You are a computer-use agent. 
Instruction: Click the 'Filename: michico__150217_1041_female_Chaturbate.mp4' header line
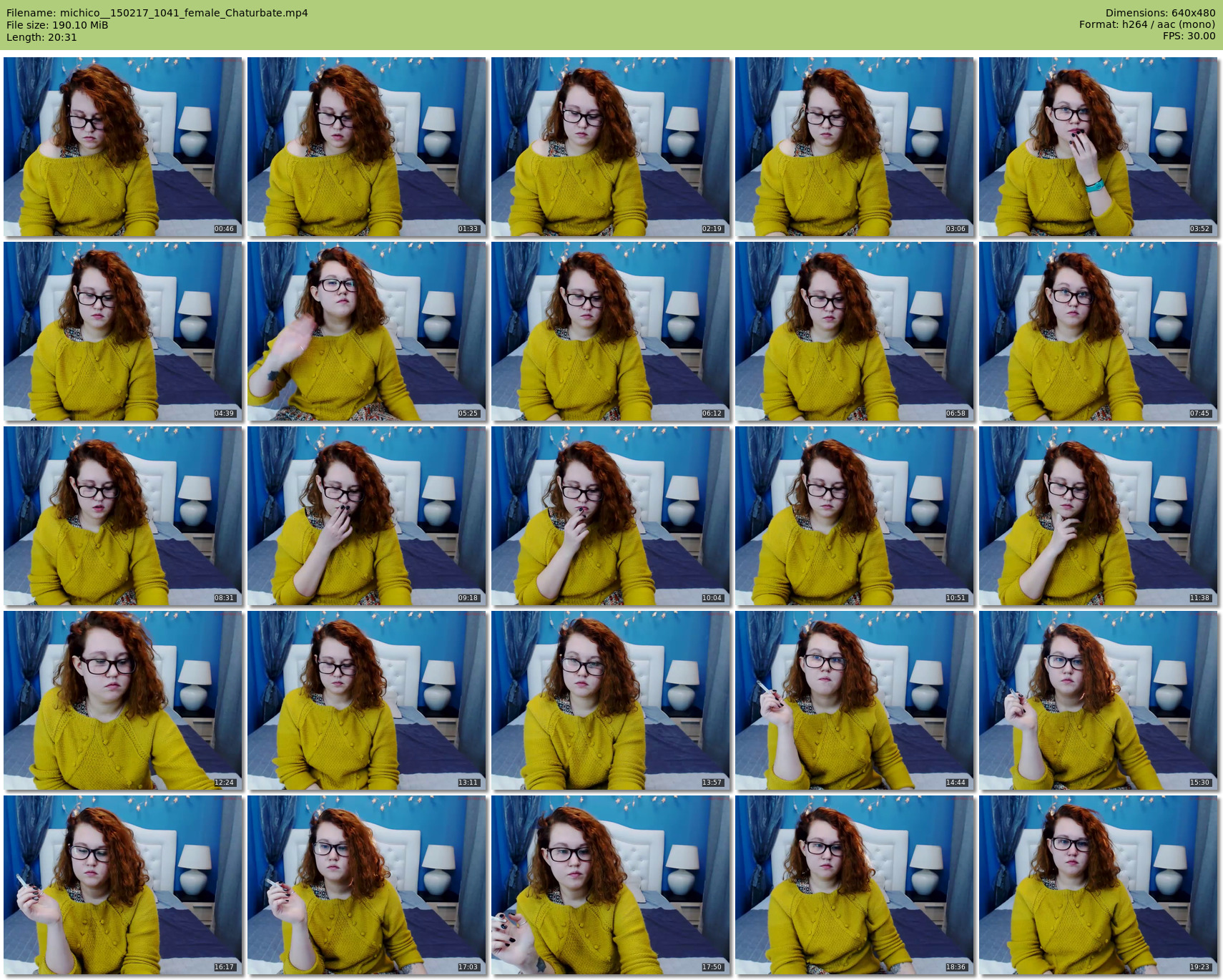point(157,13)
